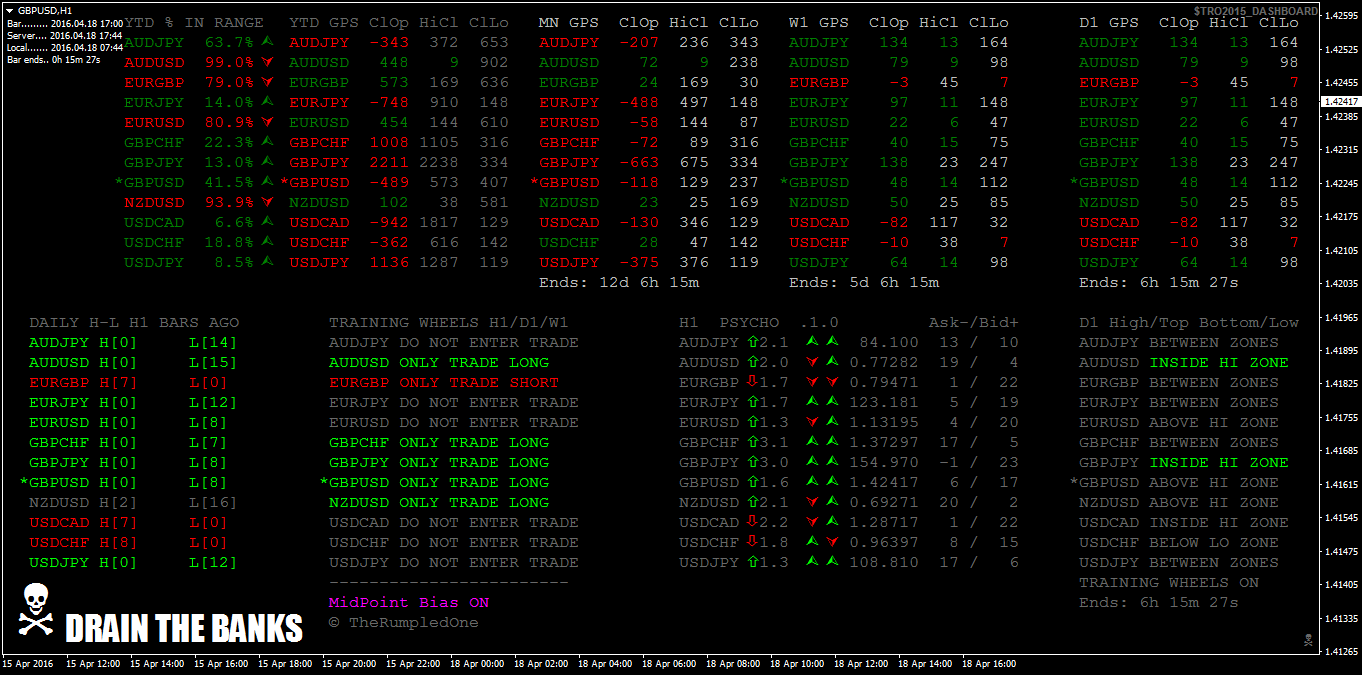
Task: Click the current price marker 1.42417 on axis
Action: 1340,102
